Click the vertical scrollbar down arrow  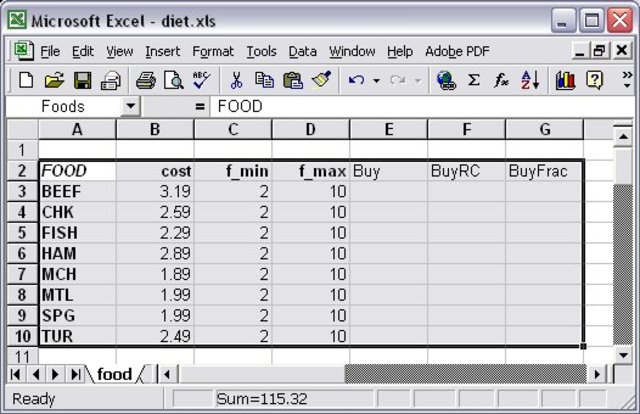coord(623,355)
